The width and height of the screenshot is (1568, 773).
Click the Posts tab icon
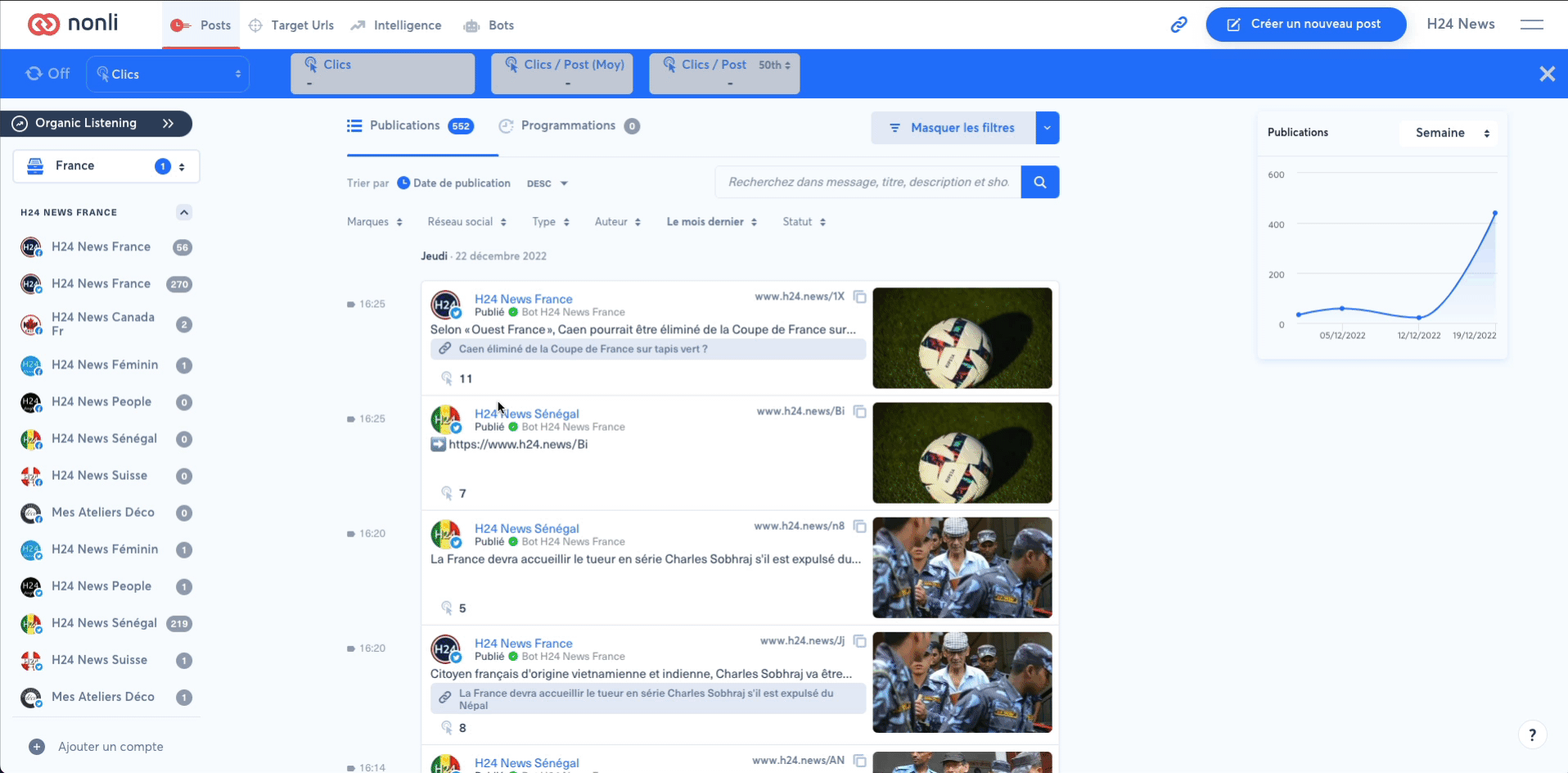[x=180, y=25]
